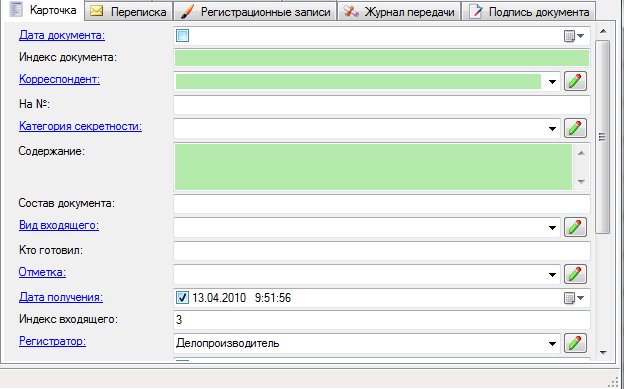The width and height of the screenshot is (624, 389).
Task: Open the Регистратор dropdown with Делопроизводитель
Action: pos(552,344)
